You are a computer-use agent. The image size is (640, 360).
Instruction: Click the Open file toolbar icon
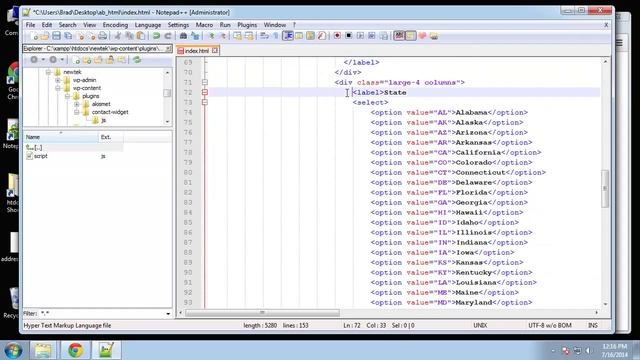(x=44, y=36)
